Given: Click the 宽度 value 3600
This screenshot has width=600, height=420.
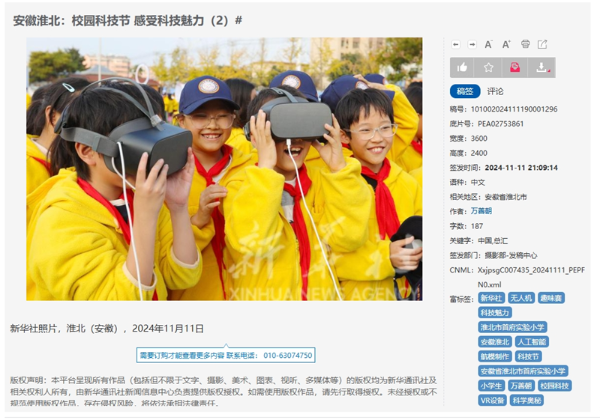Looking at the screenshot, I should pyautogui.click(x=479, y=138).
